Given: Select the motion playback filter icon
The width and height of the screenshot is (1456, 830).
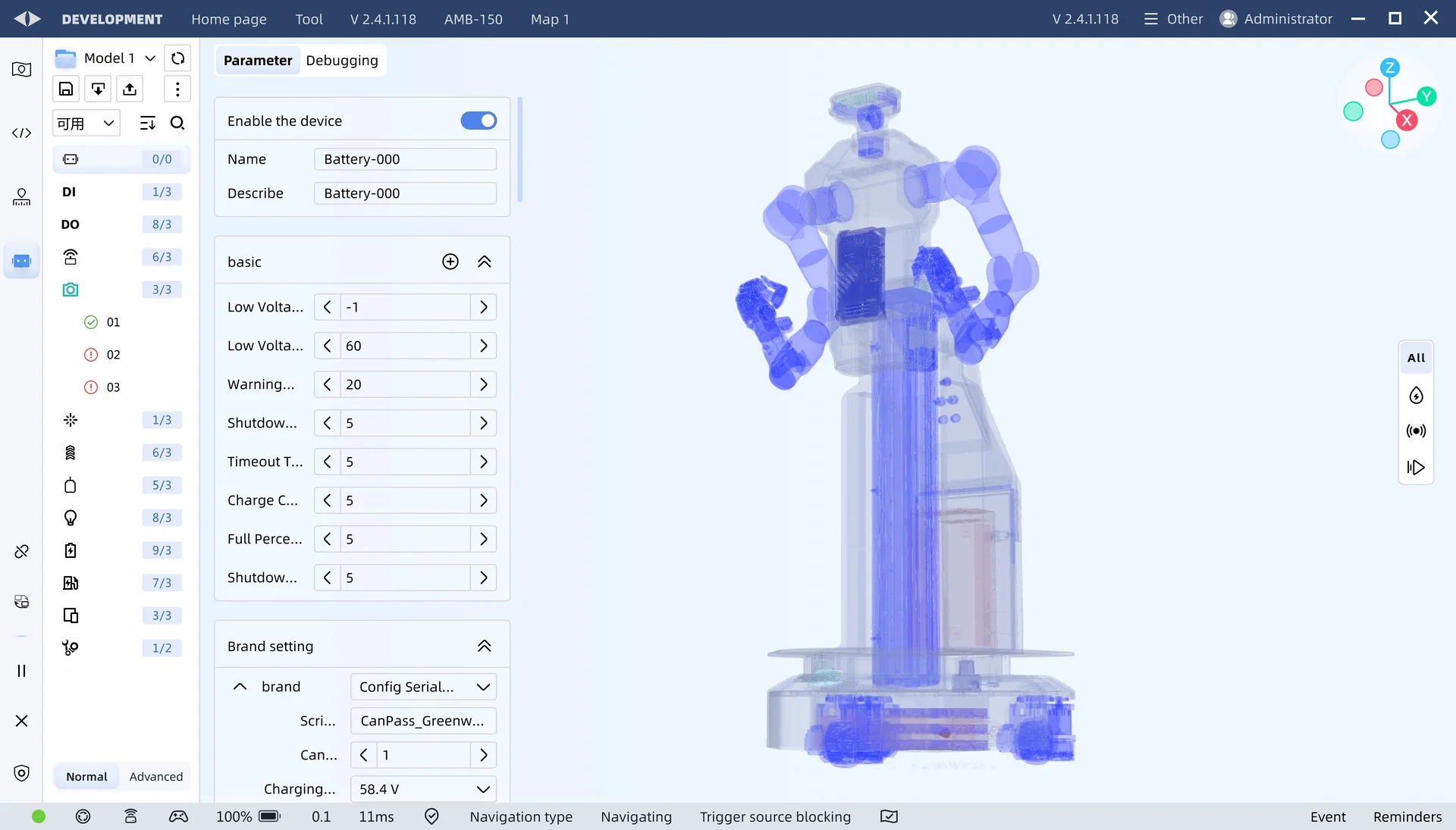Looking at the screenshot, I should 1416,467.
